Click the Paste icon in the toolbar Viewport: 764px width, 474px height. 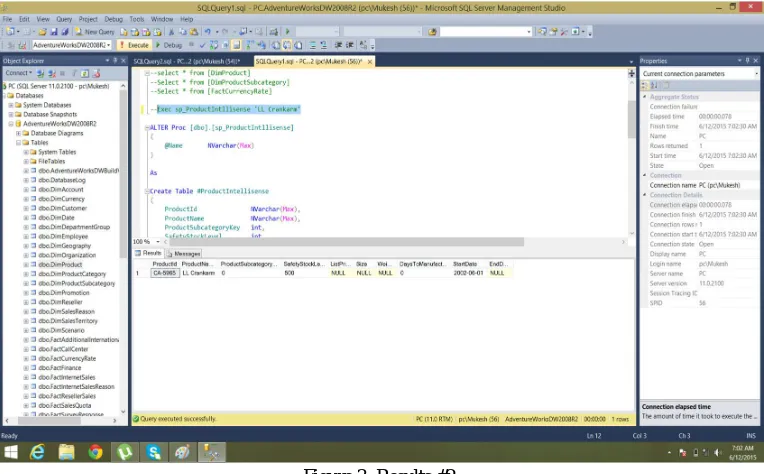(193, 32)
